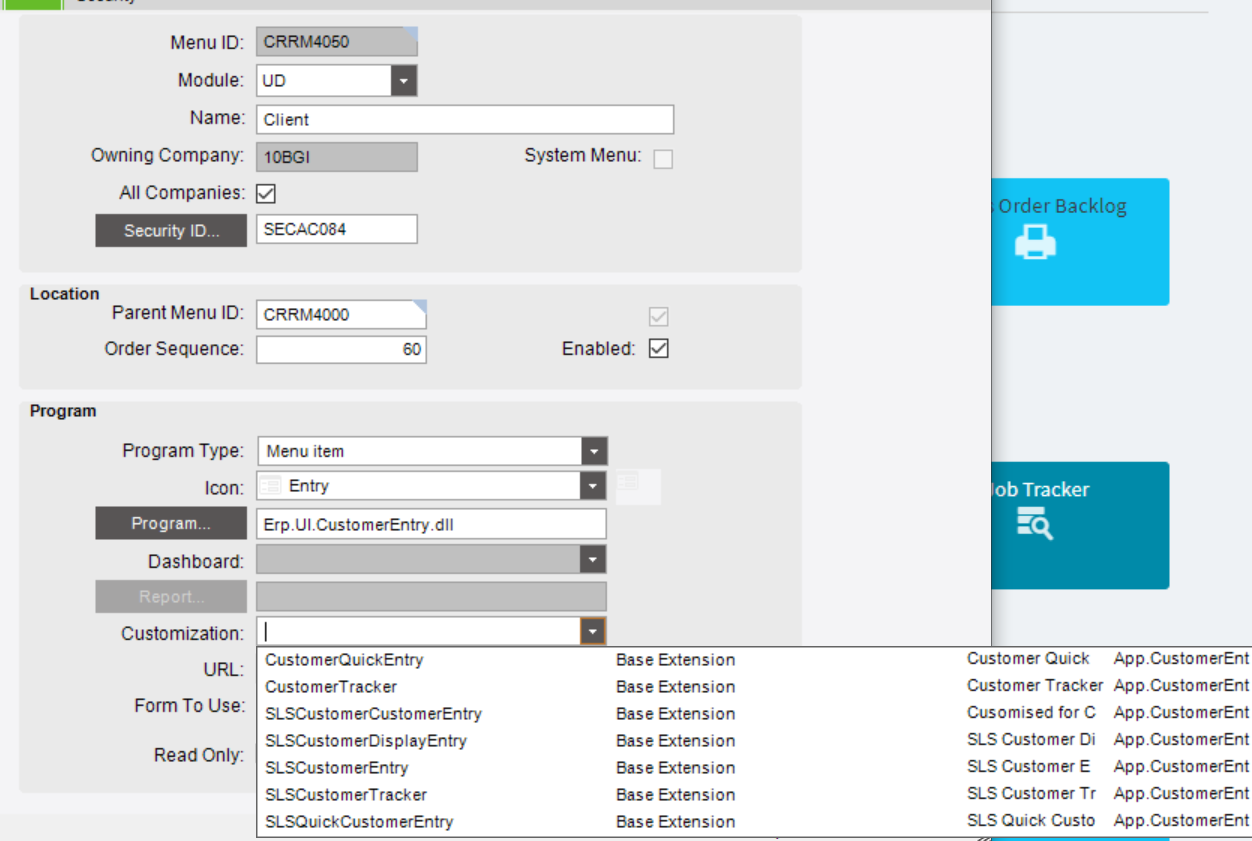Screen dimensions: 1252x841
Task: Open the Program... file picker
Action: pos(170,523)
